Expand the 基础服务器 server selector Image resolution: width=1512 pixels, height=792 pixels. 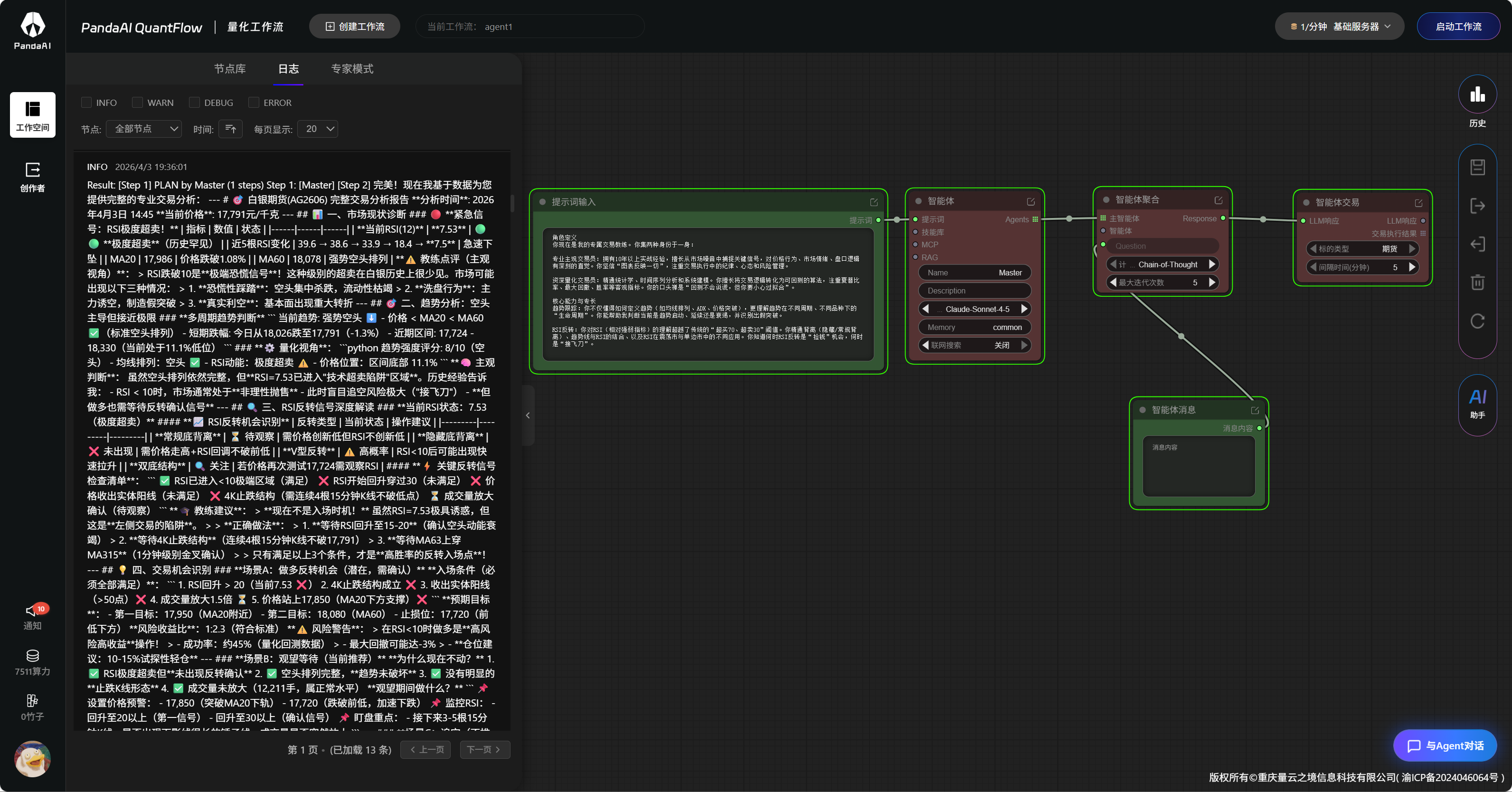tap(1340, 27)
